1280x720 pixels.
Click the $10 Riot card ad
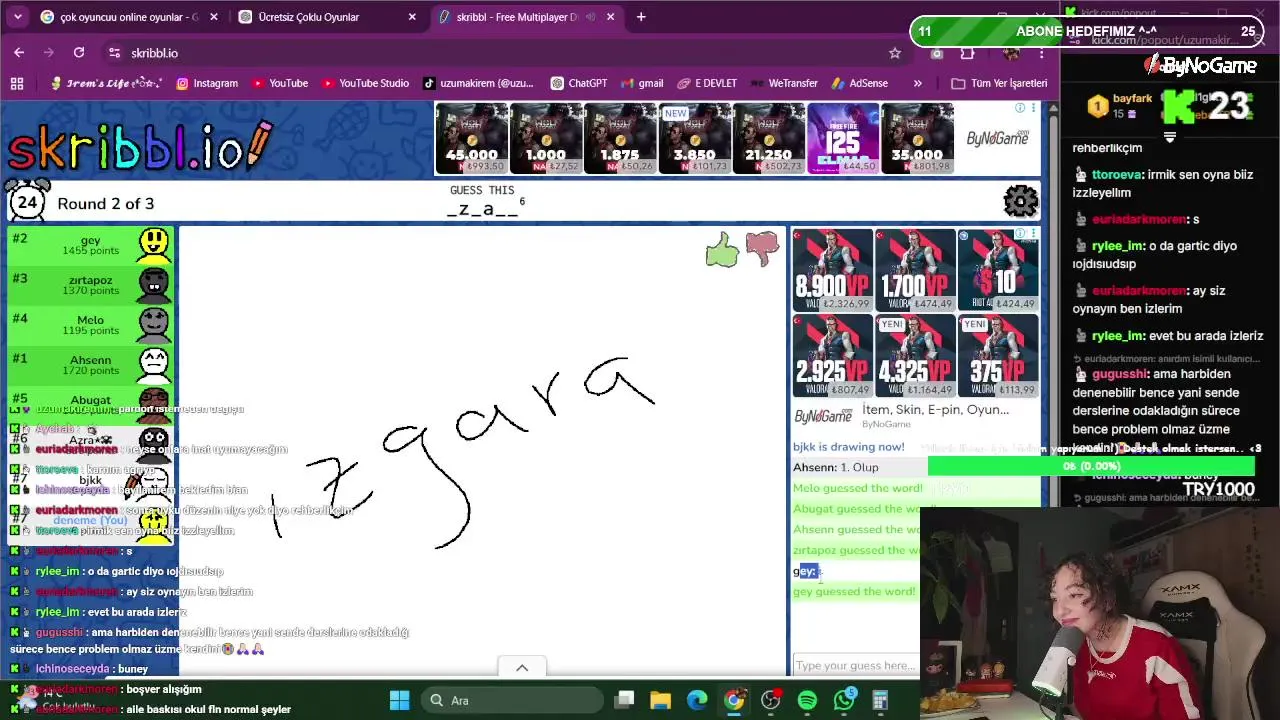[997, 270]
